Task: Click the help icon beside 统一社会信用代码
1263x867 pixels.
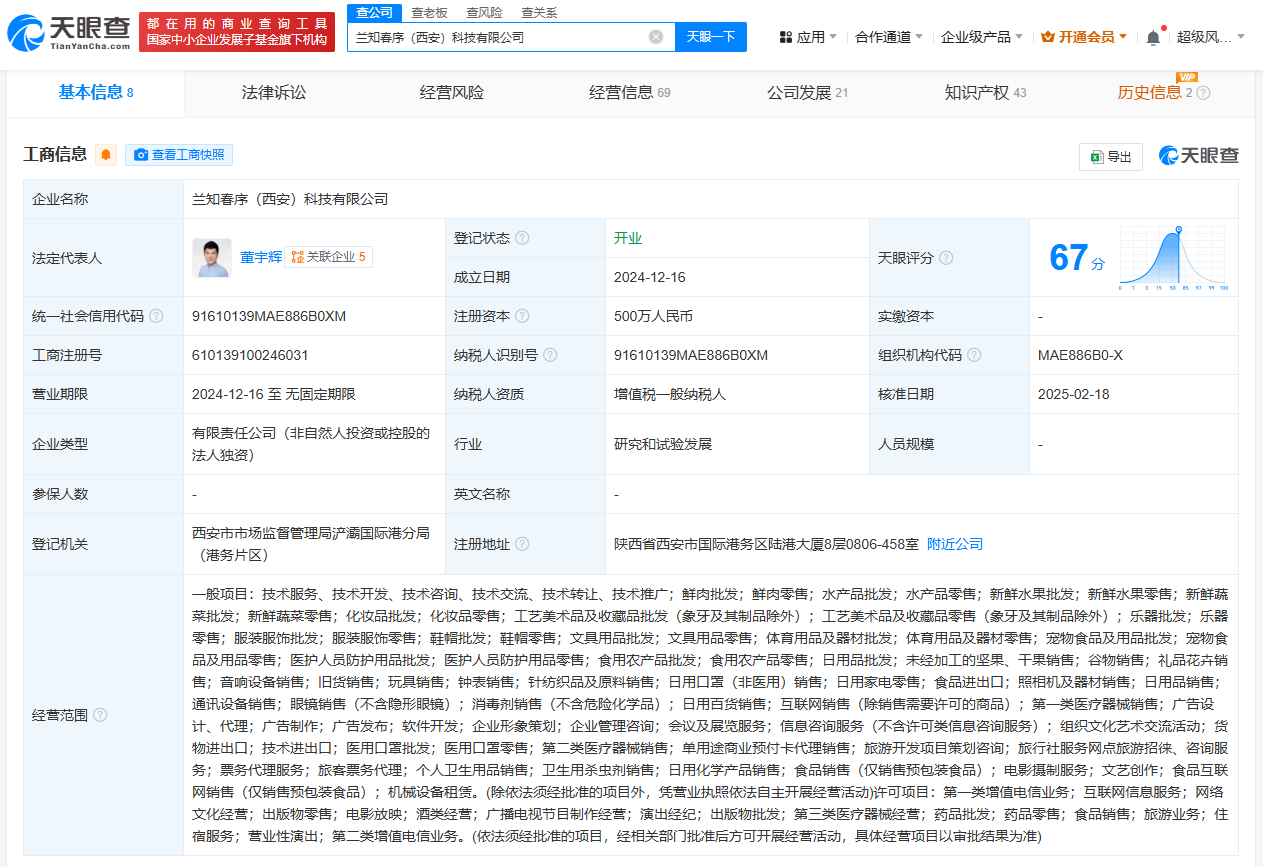Action: (x=156, y=316)
